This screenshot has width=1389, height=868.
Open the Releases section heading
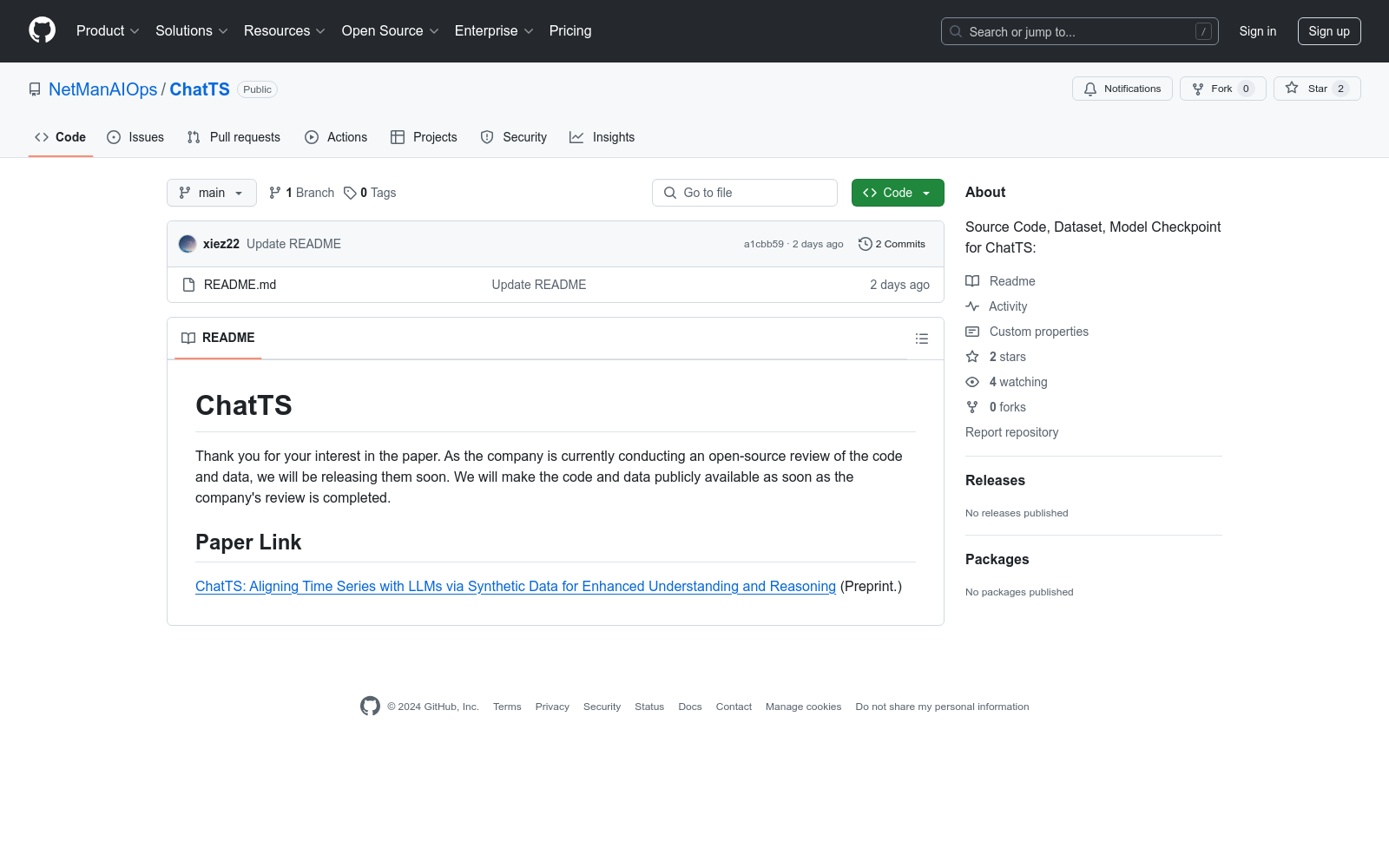tap(995, 481)
